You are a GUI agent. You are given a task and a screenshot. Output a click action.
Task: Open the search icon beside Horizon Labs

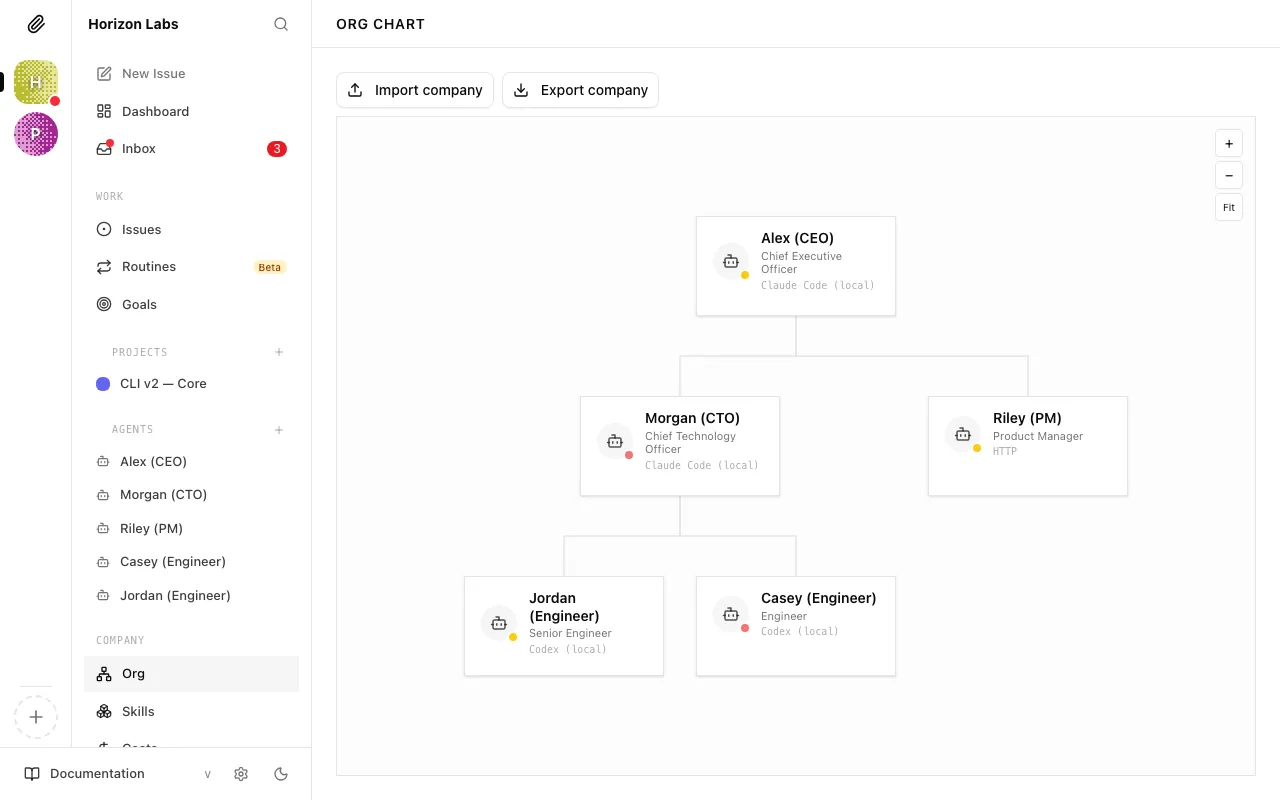pos(281,24)
